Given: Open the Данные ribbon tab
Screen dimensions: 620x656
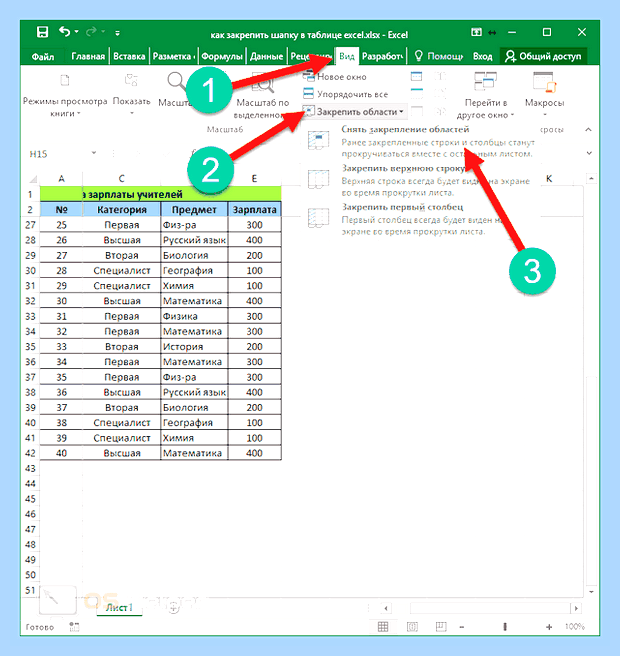Looking at the screenshot, I should tap(266, 56).
